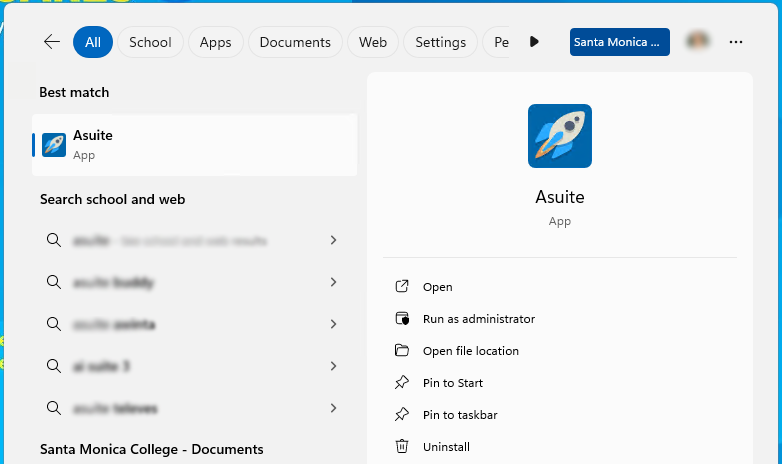Choose Pin to Start
This screenshot has width=782, height=464.
453,383
